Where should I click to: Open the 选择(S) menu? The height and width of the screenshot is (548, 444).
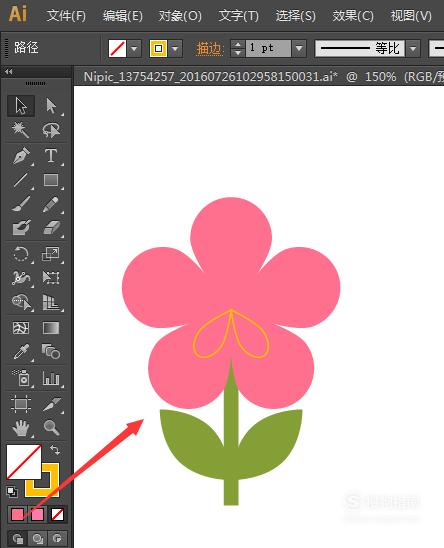pos(296,16)
